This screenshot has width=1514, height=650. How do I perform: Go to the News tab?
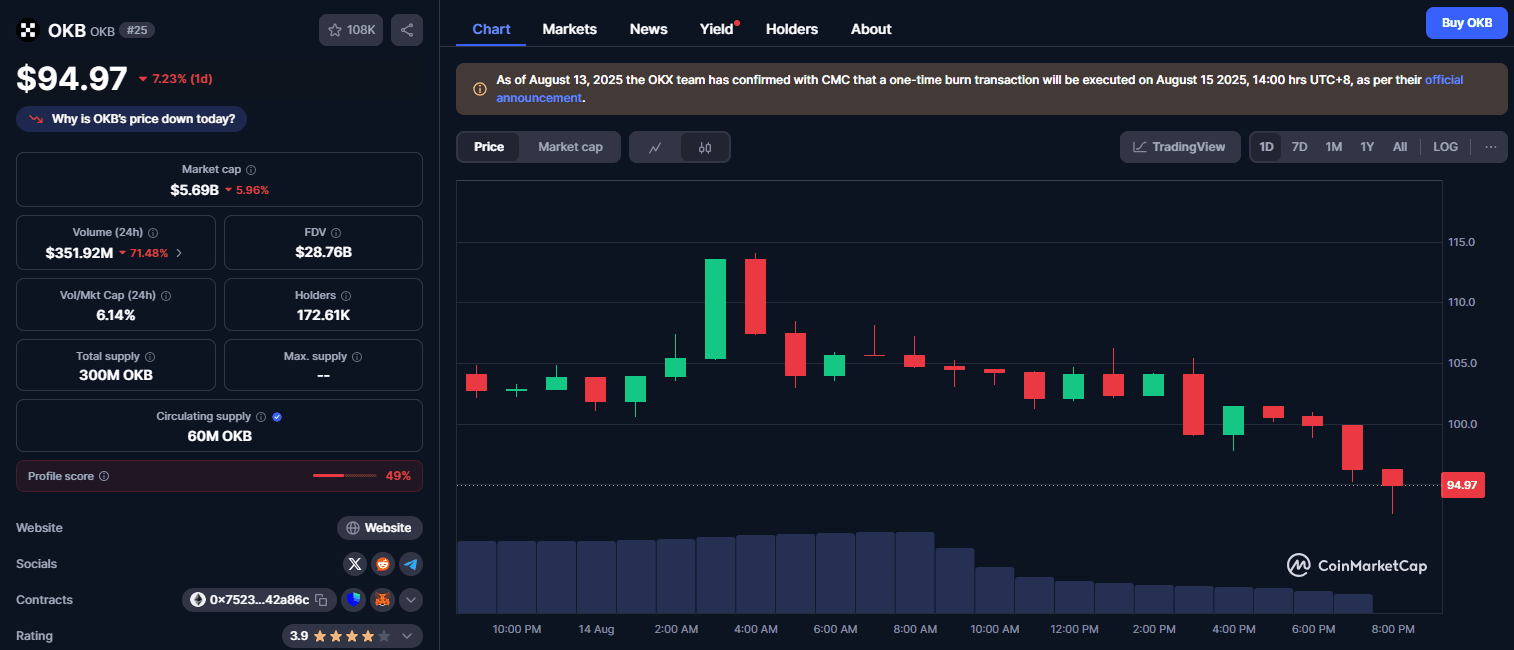(x=648, y=29)
